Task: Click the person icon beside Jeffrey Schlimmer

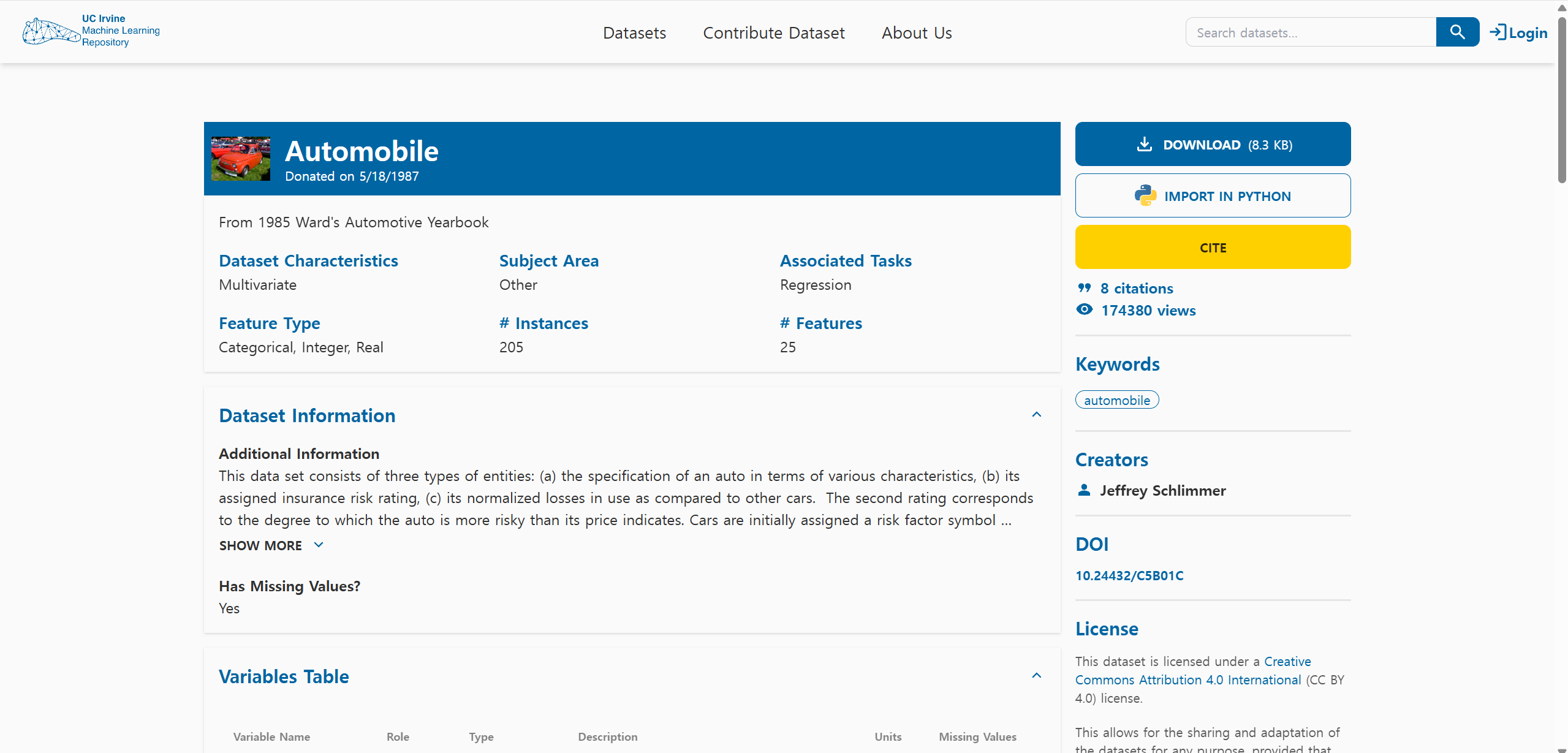Action: click(x=1084, y=490)
